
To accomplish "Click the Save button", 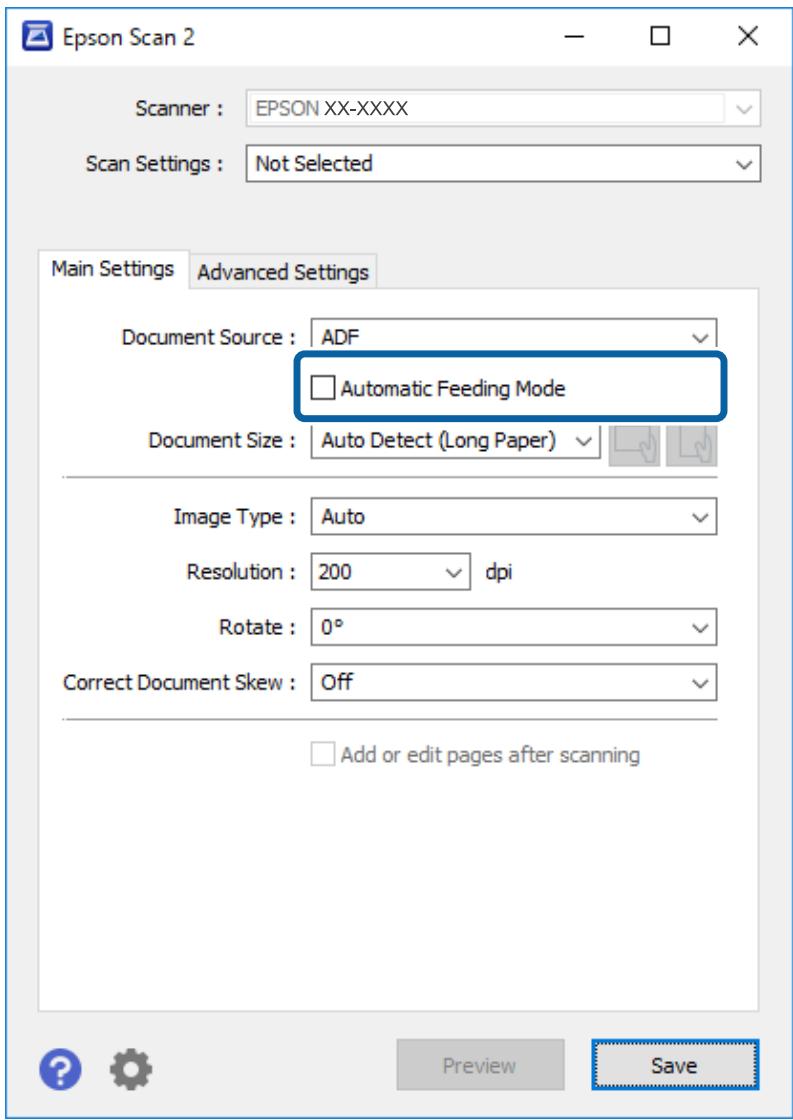I will pyautogui.click(x=674, y=1066).
